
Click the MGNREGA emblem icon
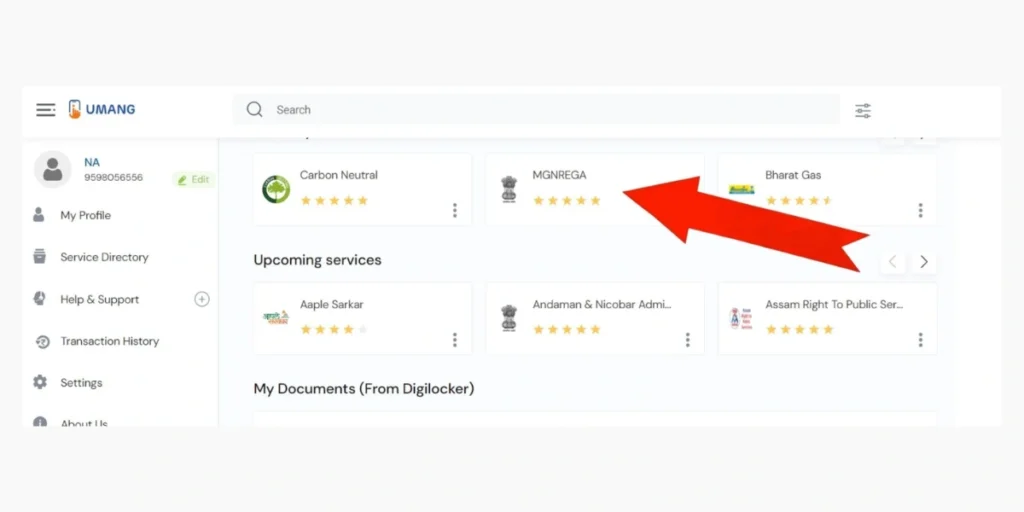click(509, 189)
